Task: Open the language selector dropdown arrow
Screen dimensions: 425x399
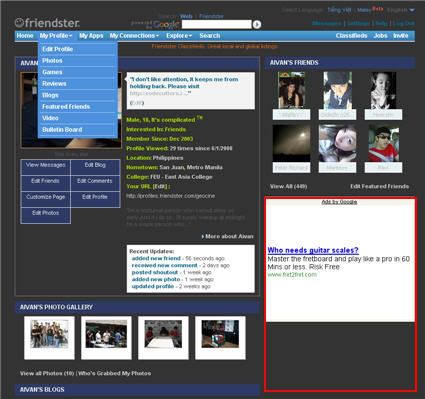Action: click(x=412, y=10)
